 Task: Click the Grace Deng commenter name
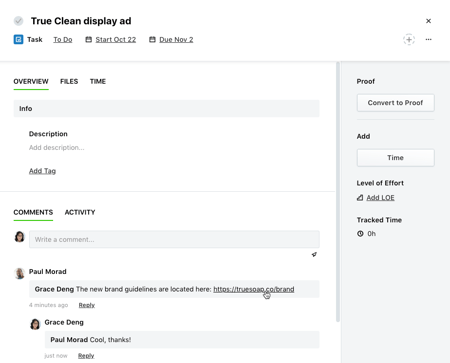(x=64, y=322)
